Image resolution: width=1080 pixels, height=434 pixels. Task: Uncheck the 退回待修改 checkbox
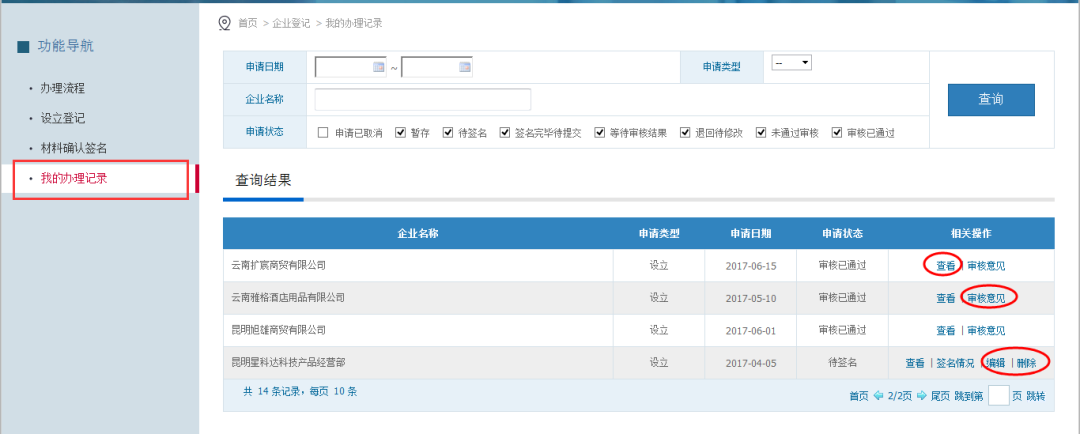pyautogui.click(x=685, y=133)
